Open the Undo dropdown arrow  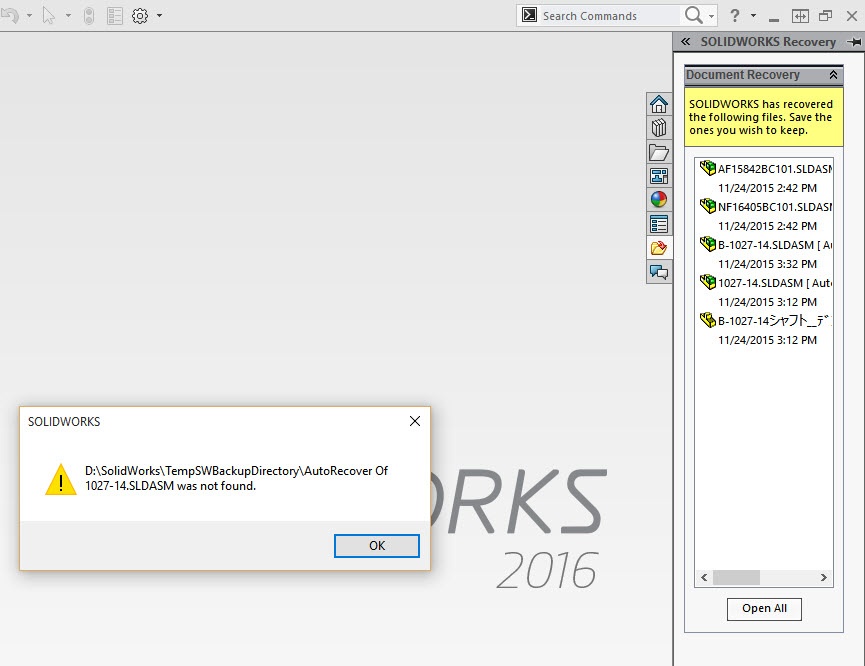tap(29, 15)
